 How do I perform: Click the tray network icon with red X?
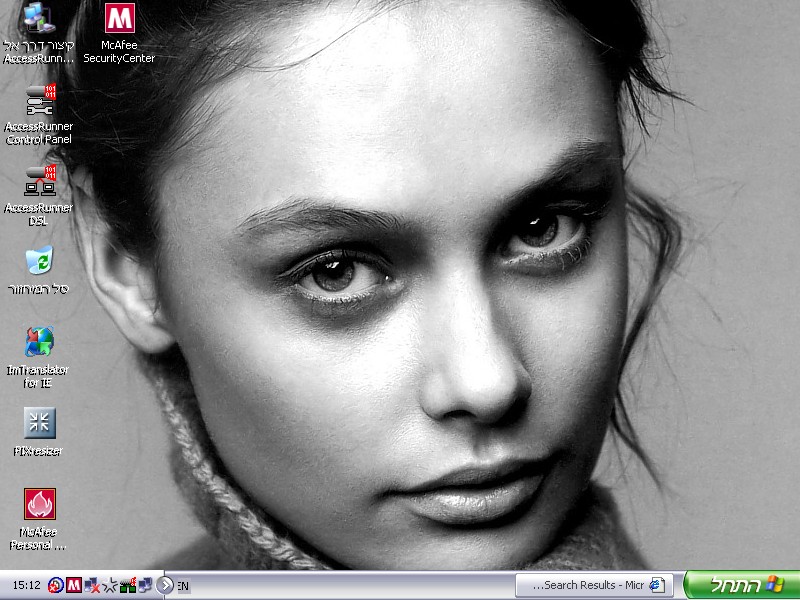(x=92, y=585)
